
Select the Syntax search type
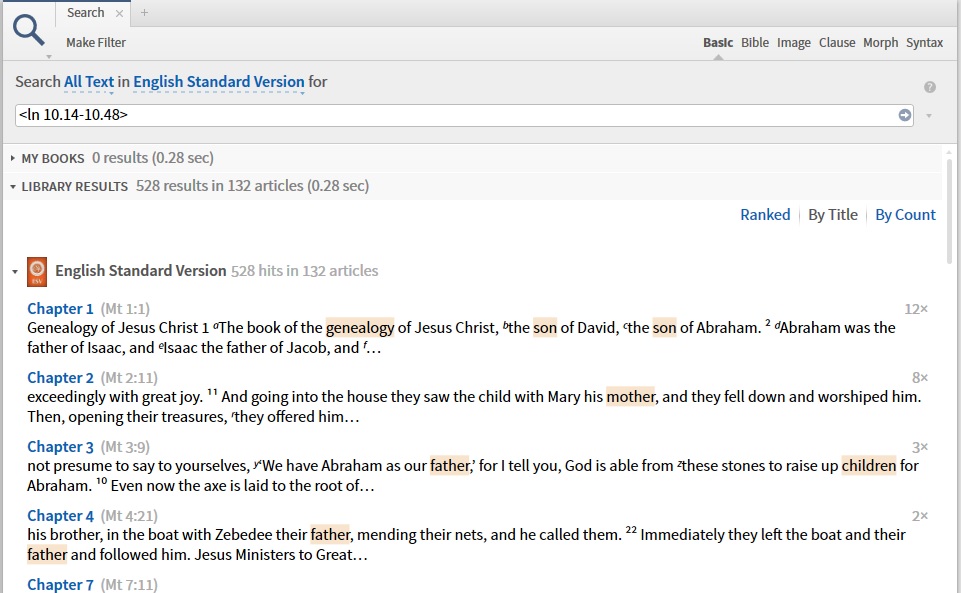point(924,42)
